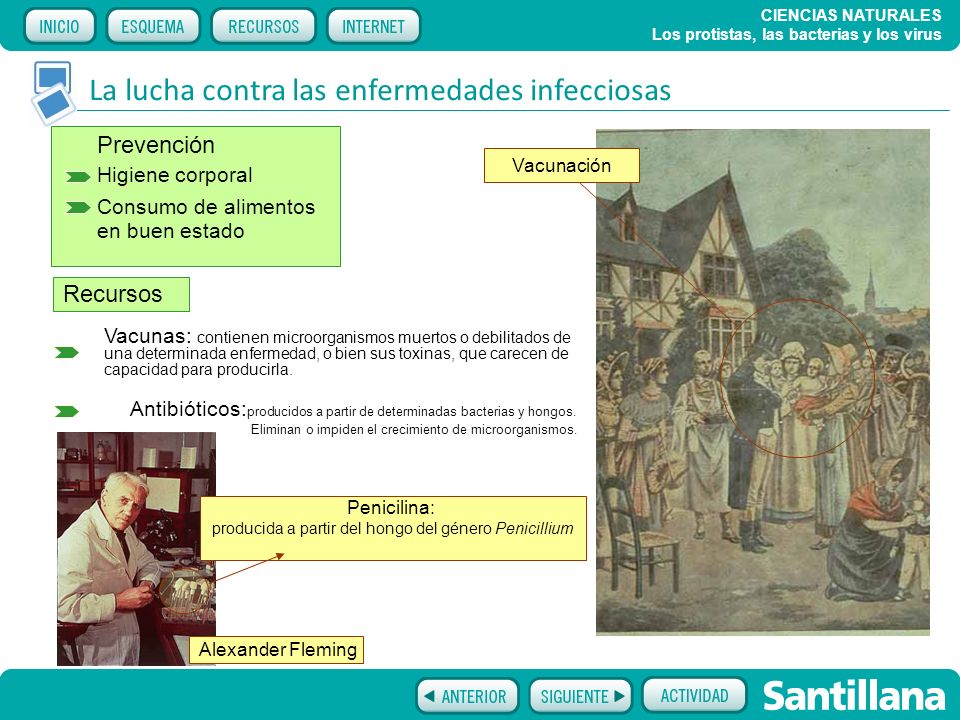Image resolution: width=960 pixels, height=720 pixels.
Task: Go to previous slide with ANTERIOR
Action: (467, 696)
